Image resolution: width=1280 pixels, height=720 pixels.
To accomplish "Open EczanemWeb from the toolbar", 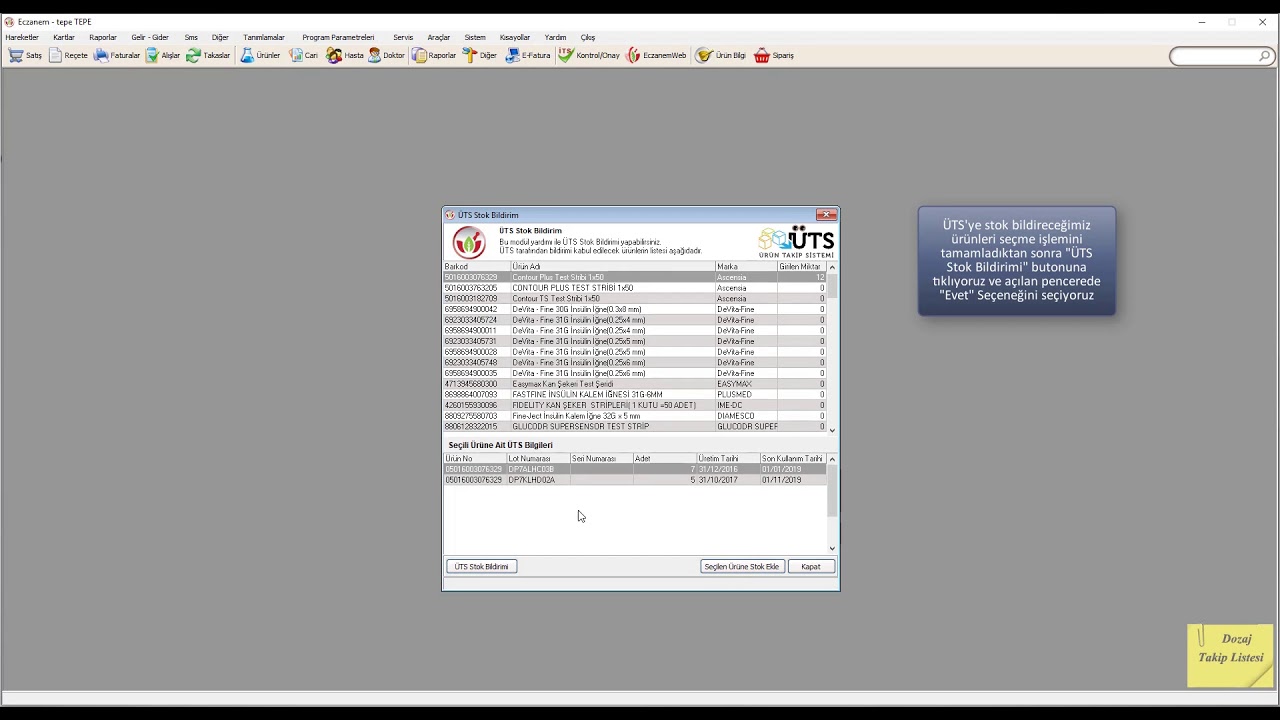I will pos(657,56).
